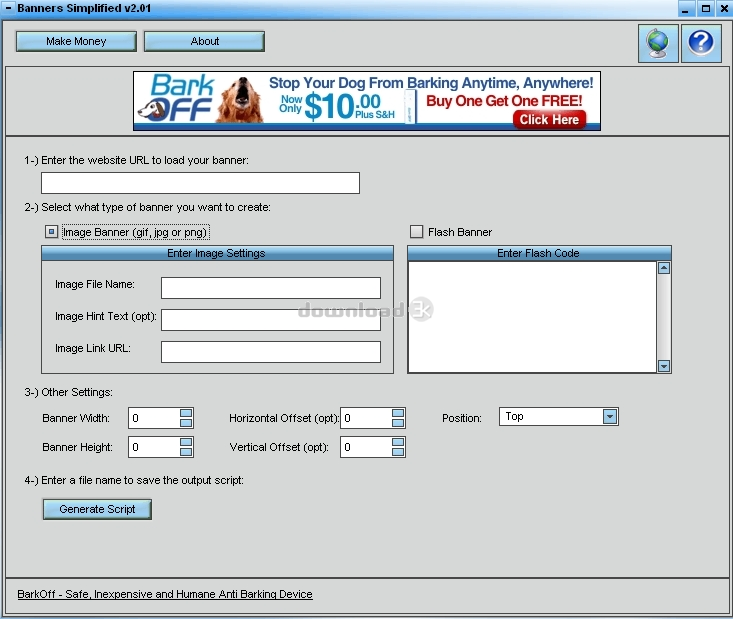This screenshot has width=733, height=619.
Task: Increase Banner Width with up stepper
Action: tap(186, 413)
